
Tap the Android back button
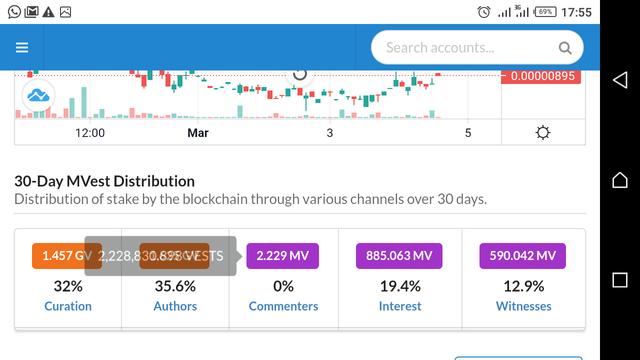pos(620,80)
